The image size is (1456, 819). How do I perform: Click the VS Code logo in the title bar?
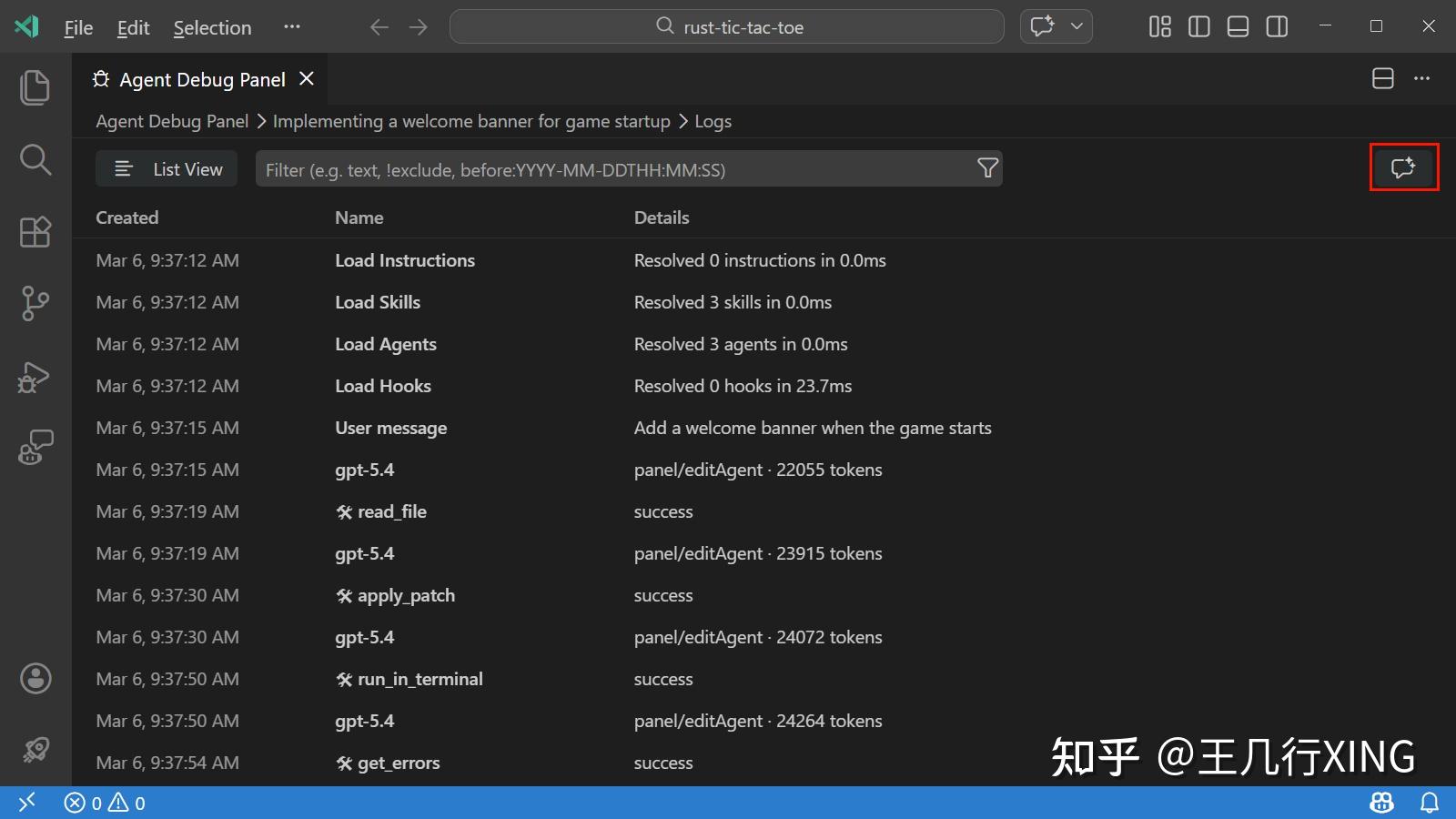(x=26, y=26)
